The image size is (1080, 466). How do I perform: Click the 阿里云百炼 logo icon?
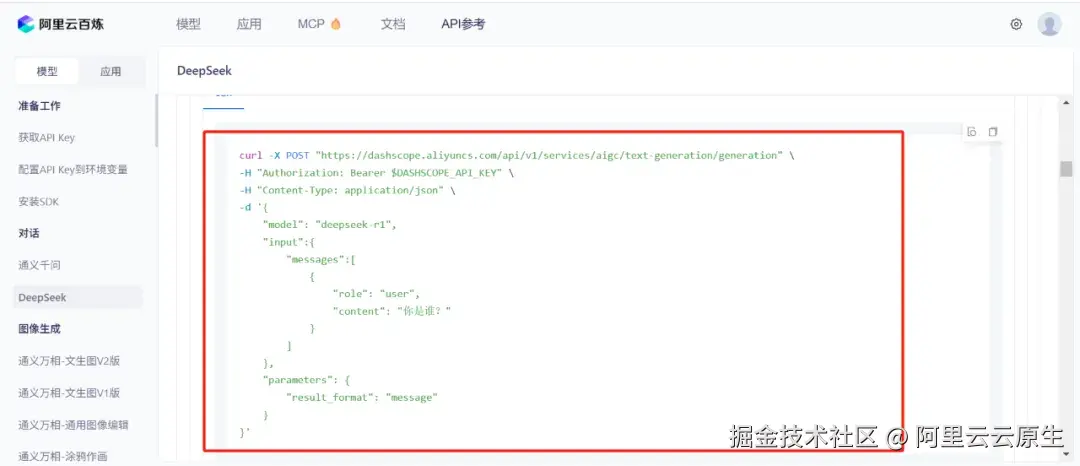[25, 24]
